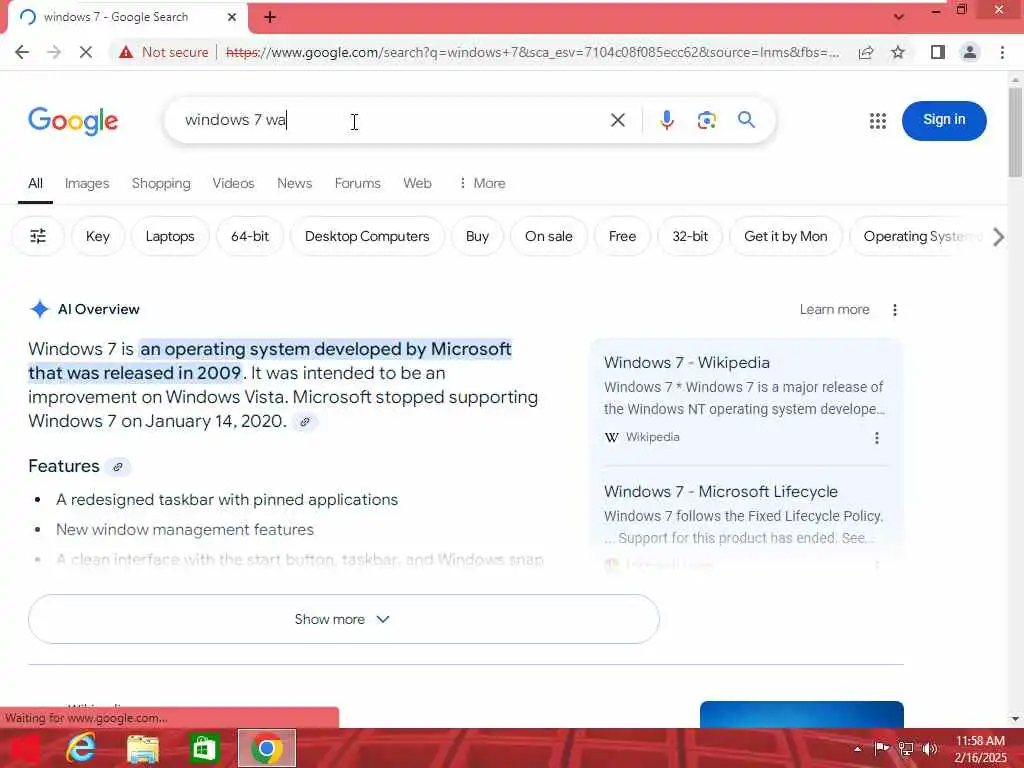Apply the Buy filter chip
Viewport: 1024px width, 768px height.
tap(477, 236)
